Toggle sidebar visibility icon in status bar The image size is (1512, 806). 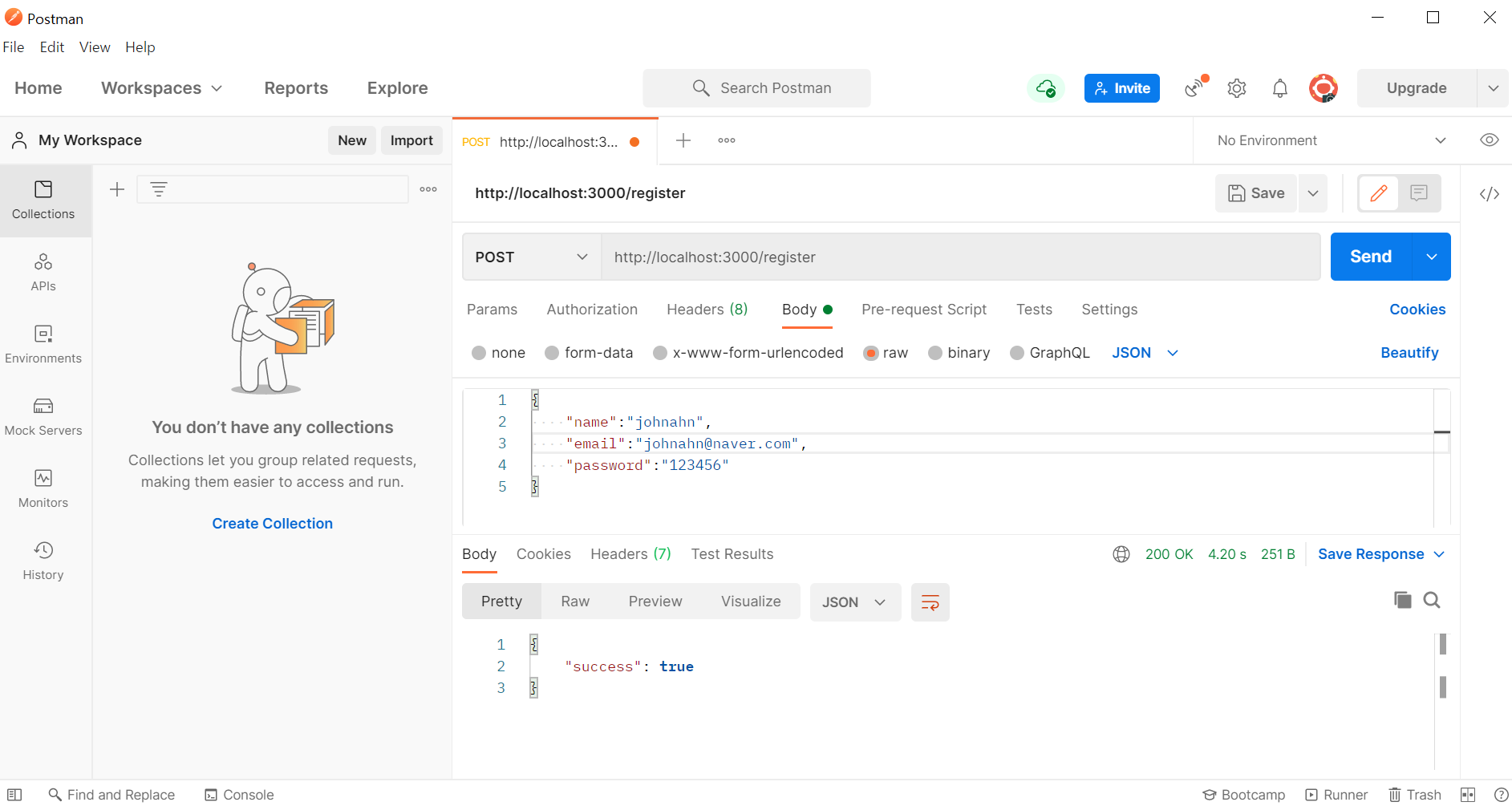[14, 795]
